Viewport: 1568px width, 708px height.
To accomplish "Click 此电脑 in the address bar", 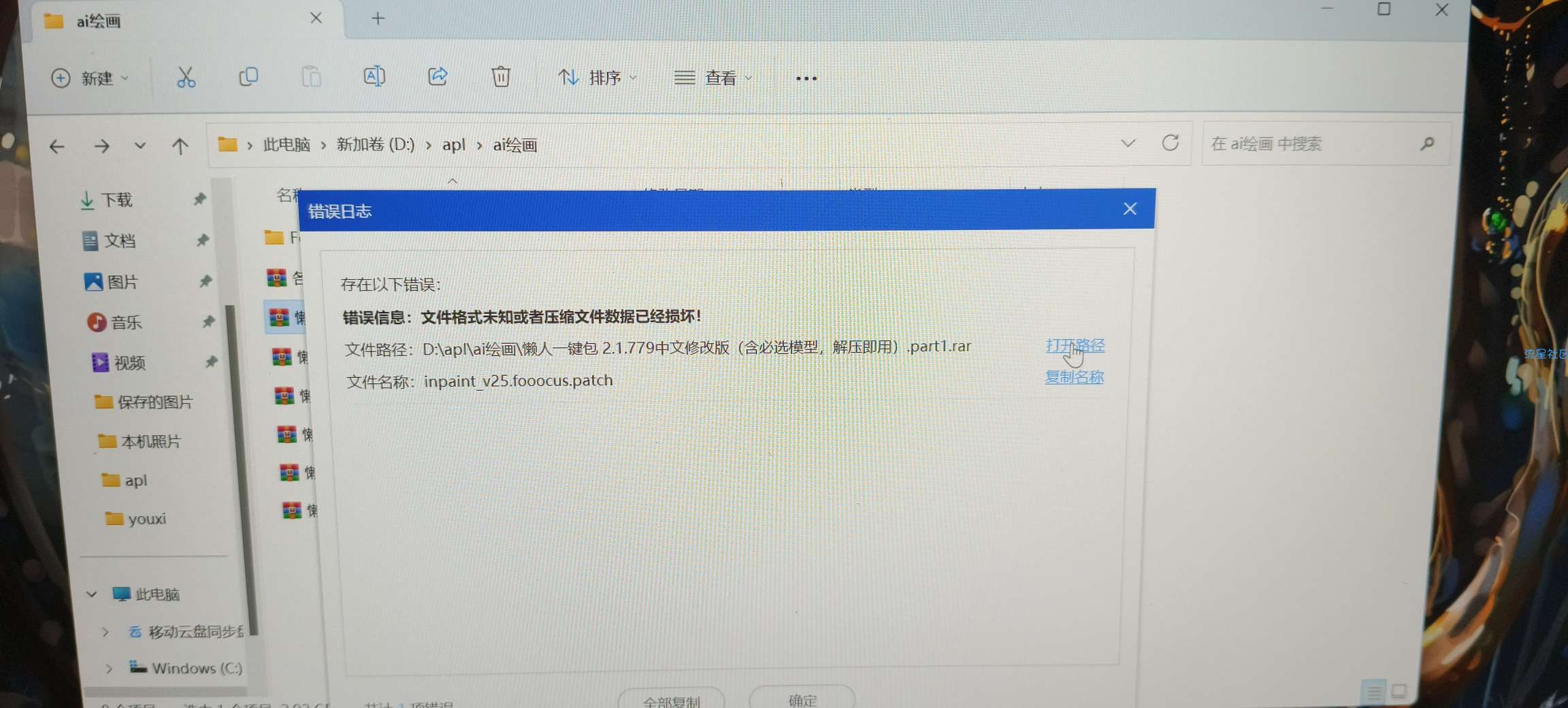I will click(x=287, y=145).
